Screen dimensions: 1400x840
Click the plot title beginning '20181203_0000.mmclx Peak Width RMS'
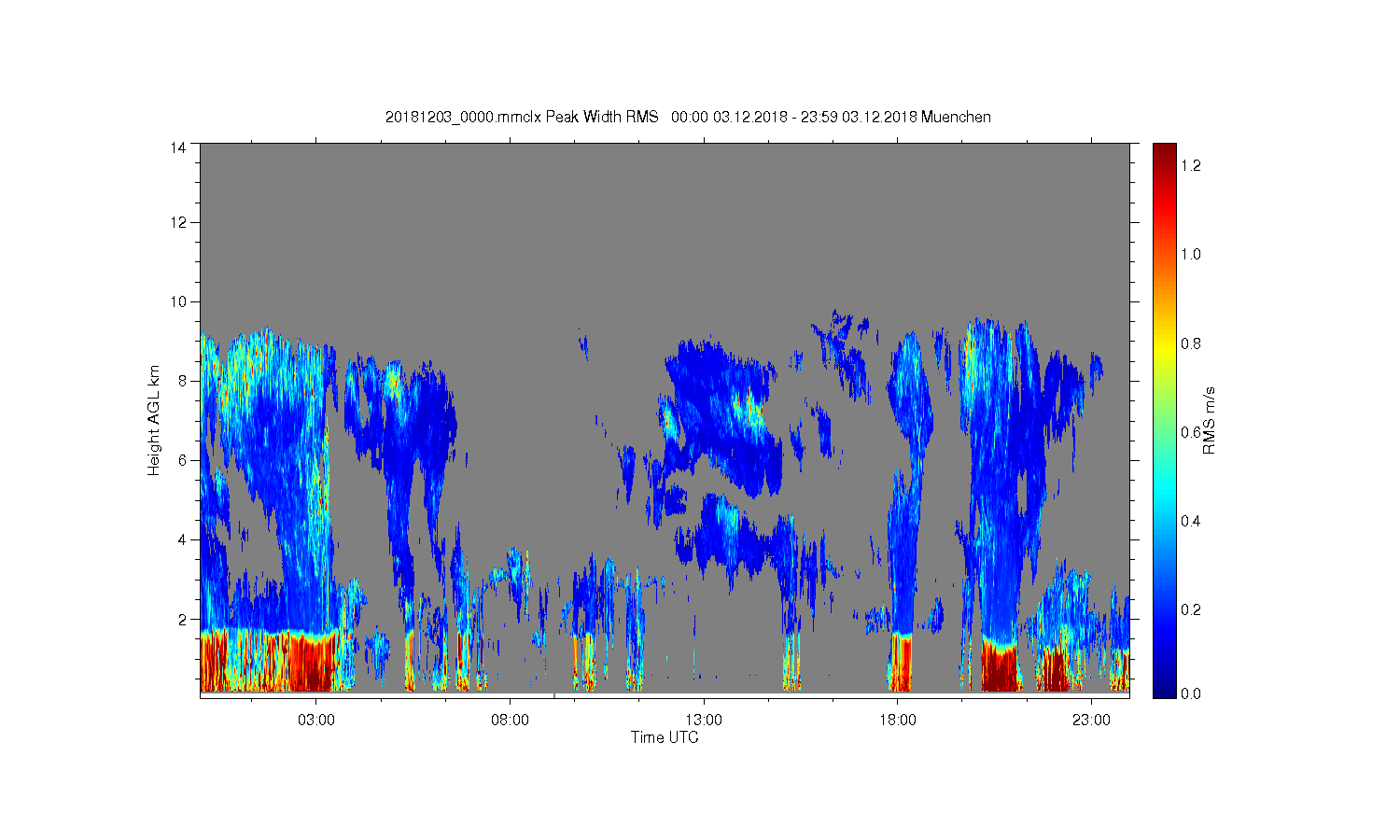[x=688, y=117]
